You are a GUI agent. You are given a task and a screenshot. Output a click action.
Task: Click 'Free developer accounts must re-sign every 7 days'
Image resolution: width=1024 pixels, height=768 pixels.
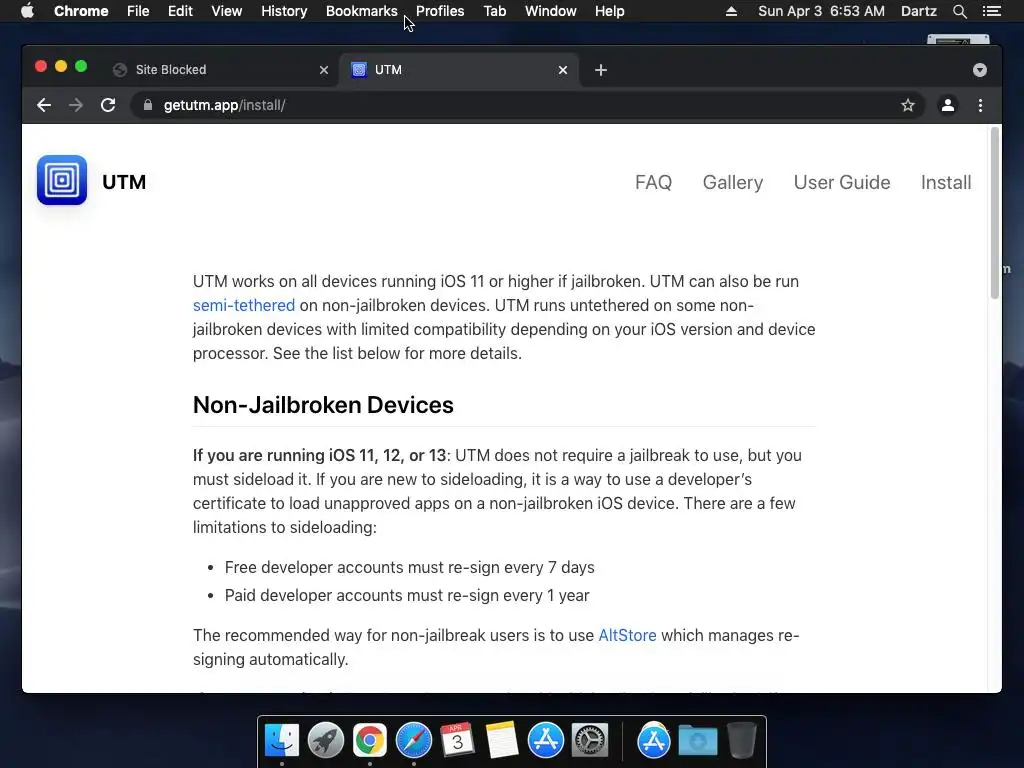[409, 568]
